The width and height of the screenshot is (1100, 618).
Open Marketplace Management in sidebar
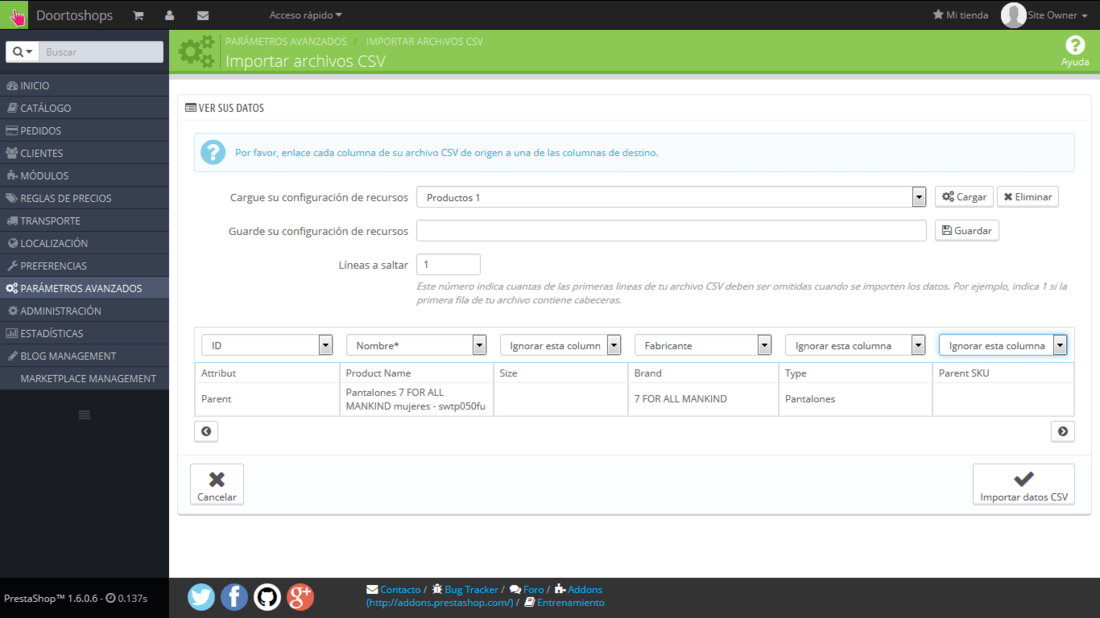click(x=84, y=378)
